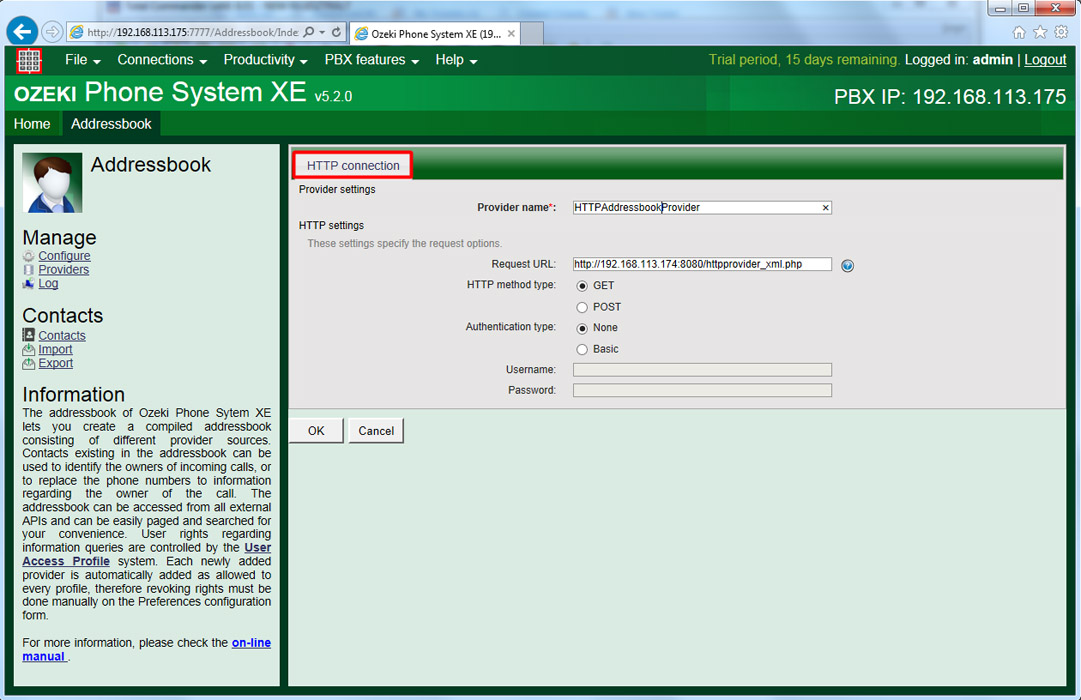The height and width of the screenshot is (700, 1081).
Task: Open the browser tools gear icon
Action: pyautogui.click(x=1062, y=32)
